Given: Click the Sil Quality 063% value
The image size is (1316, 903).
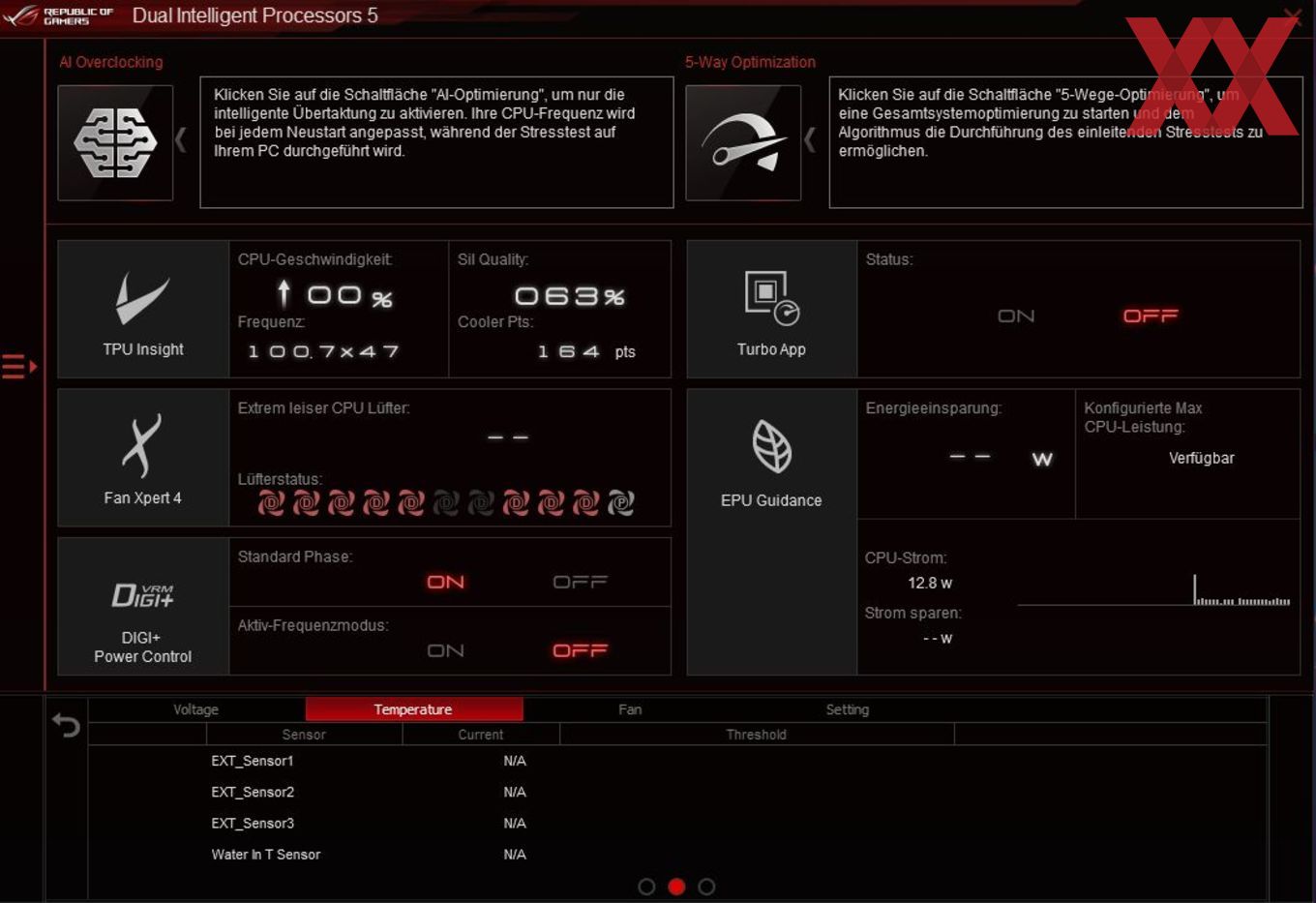Looking at the screenshot, I should click(570, 296).
